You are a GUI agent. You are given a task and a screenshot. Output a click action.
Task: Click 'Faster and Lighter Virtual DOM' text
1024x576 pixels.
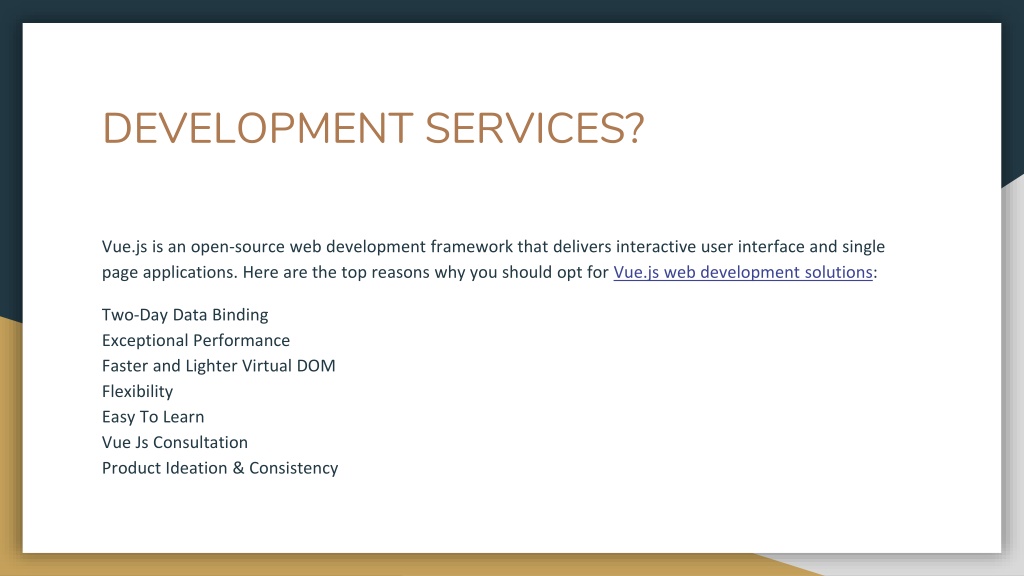pos(219,366)
